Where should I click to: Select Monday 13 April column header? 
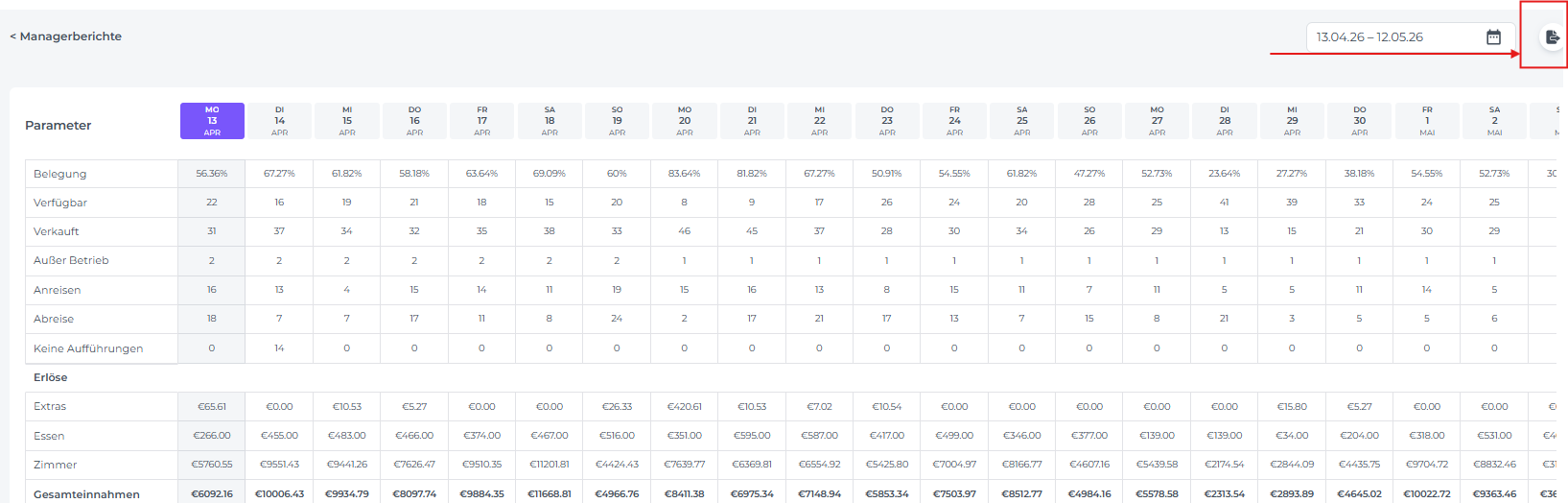212,121
